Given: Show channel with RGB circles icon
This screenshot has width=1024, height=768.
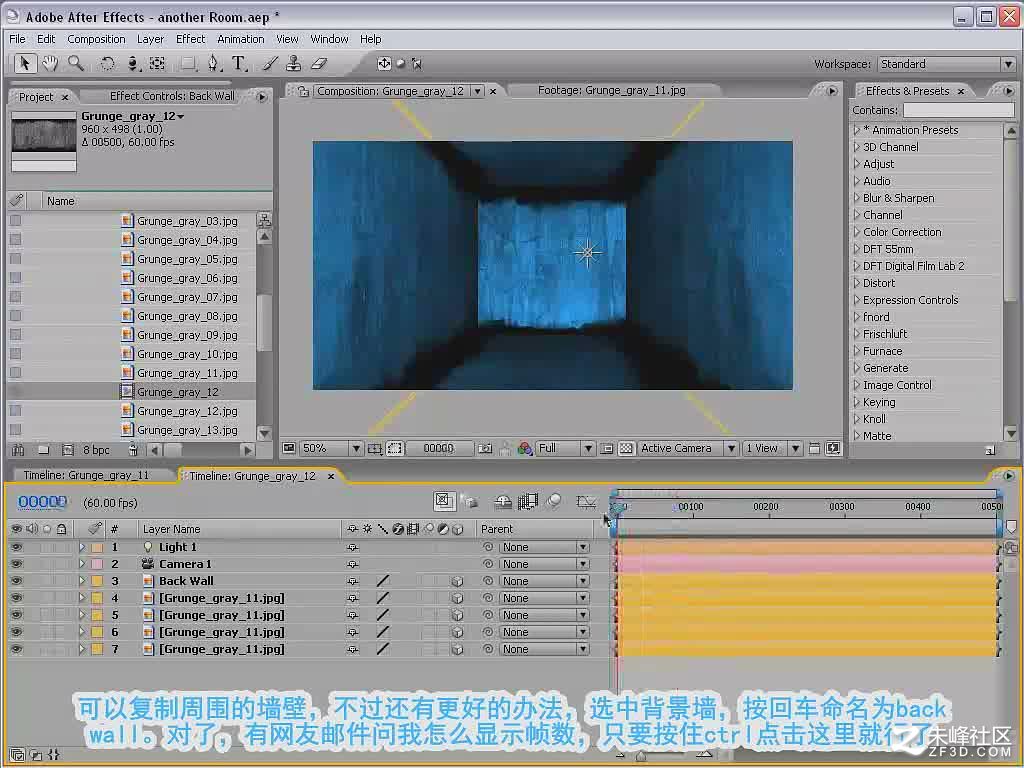Looking at the screenshot, I should (x=524, y=449).
